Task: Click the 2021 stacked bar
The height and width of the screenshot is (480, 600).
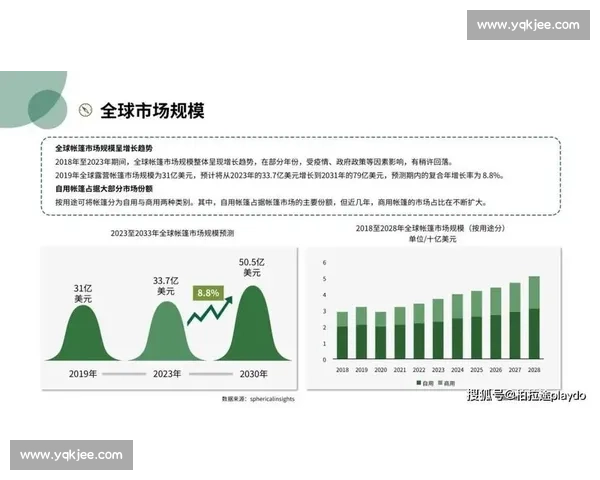Action: pos(400,333)
